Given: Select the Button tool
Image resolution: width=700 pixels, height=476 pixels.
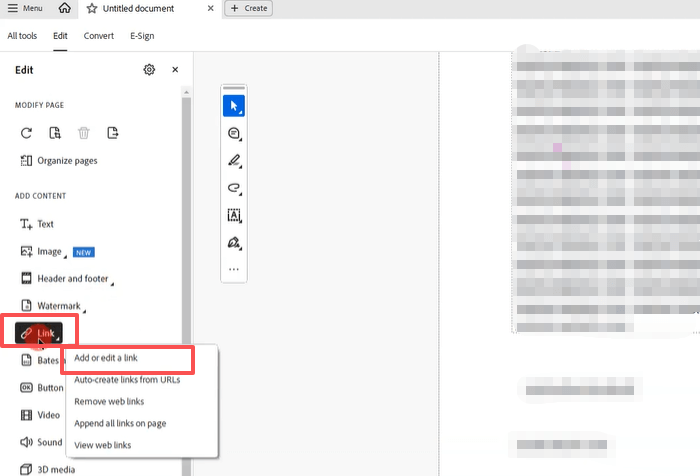Looking at the screenshot, I should [x=42, y=388].
